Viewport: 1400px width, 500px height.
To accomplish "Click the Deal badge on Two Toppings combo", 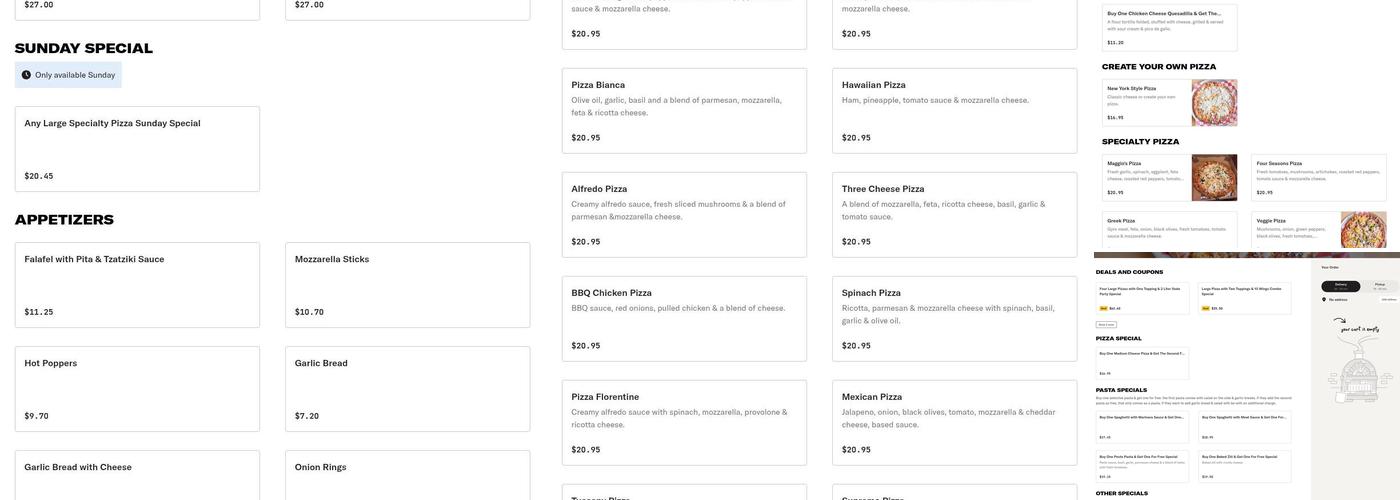I will pyautogui.click(x=1206, y=308).
